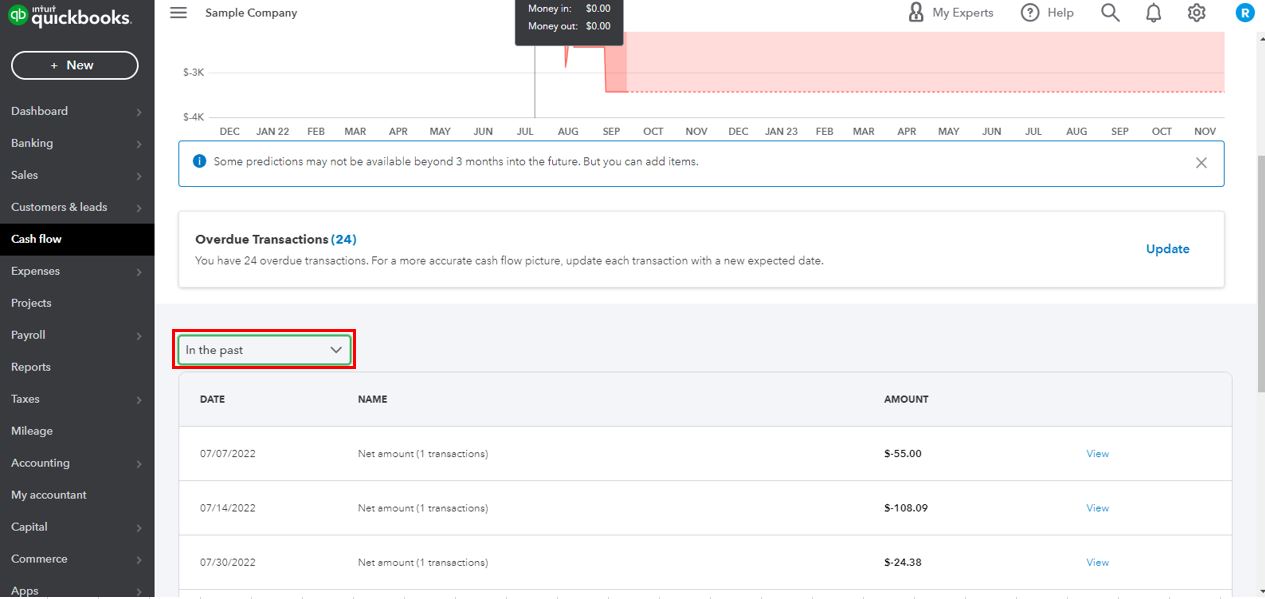This screenshot has height=599, width=1265.
Task: Expand the Capital submenu chevron
Action: [x=139, y=528]
